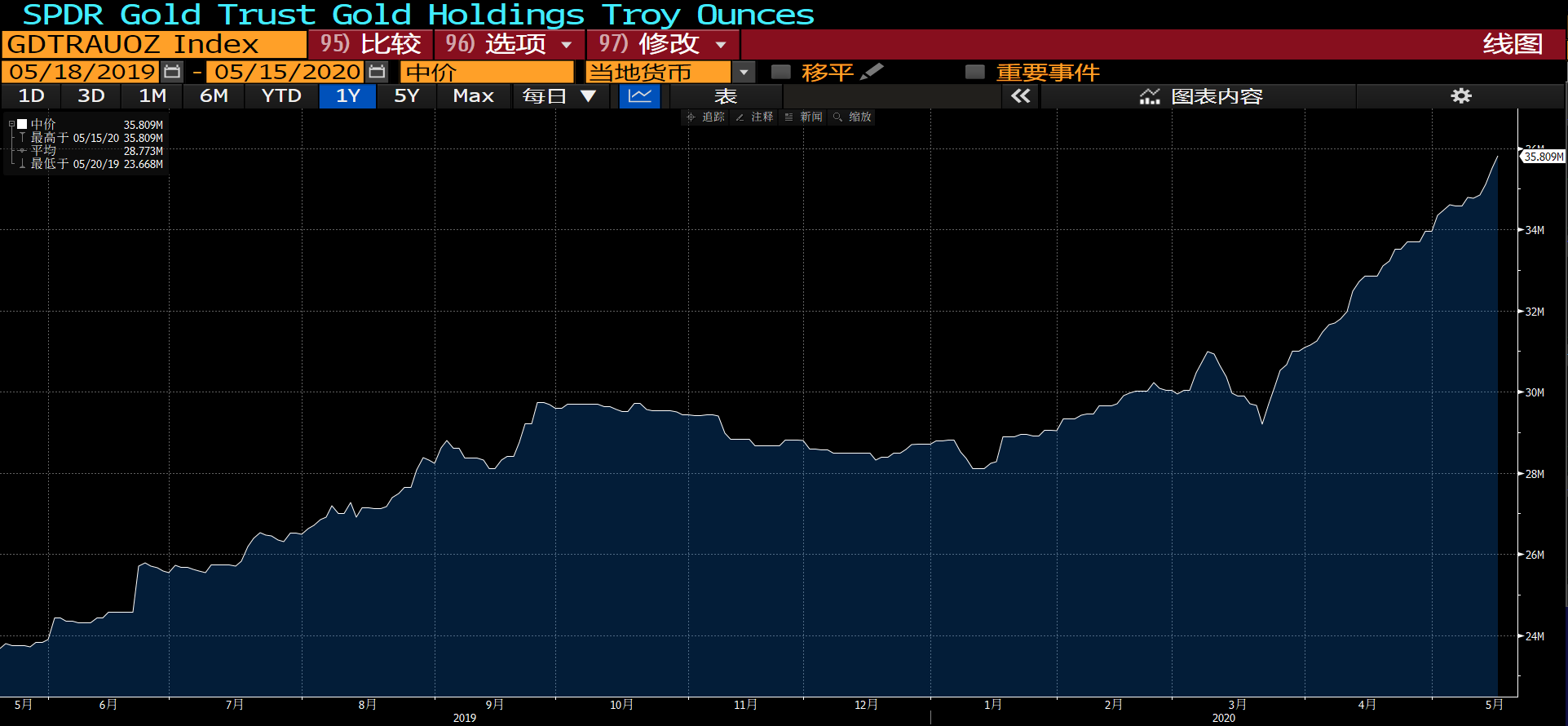This screenshot has width=1568, height=726.
Task: Collapse the 中价 legend tree expander
Action: coord(11,124)
